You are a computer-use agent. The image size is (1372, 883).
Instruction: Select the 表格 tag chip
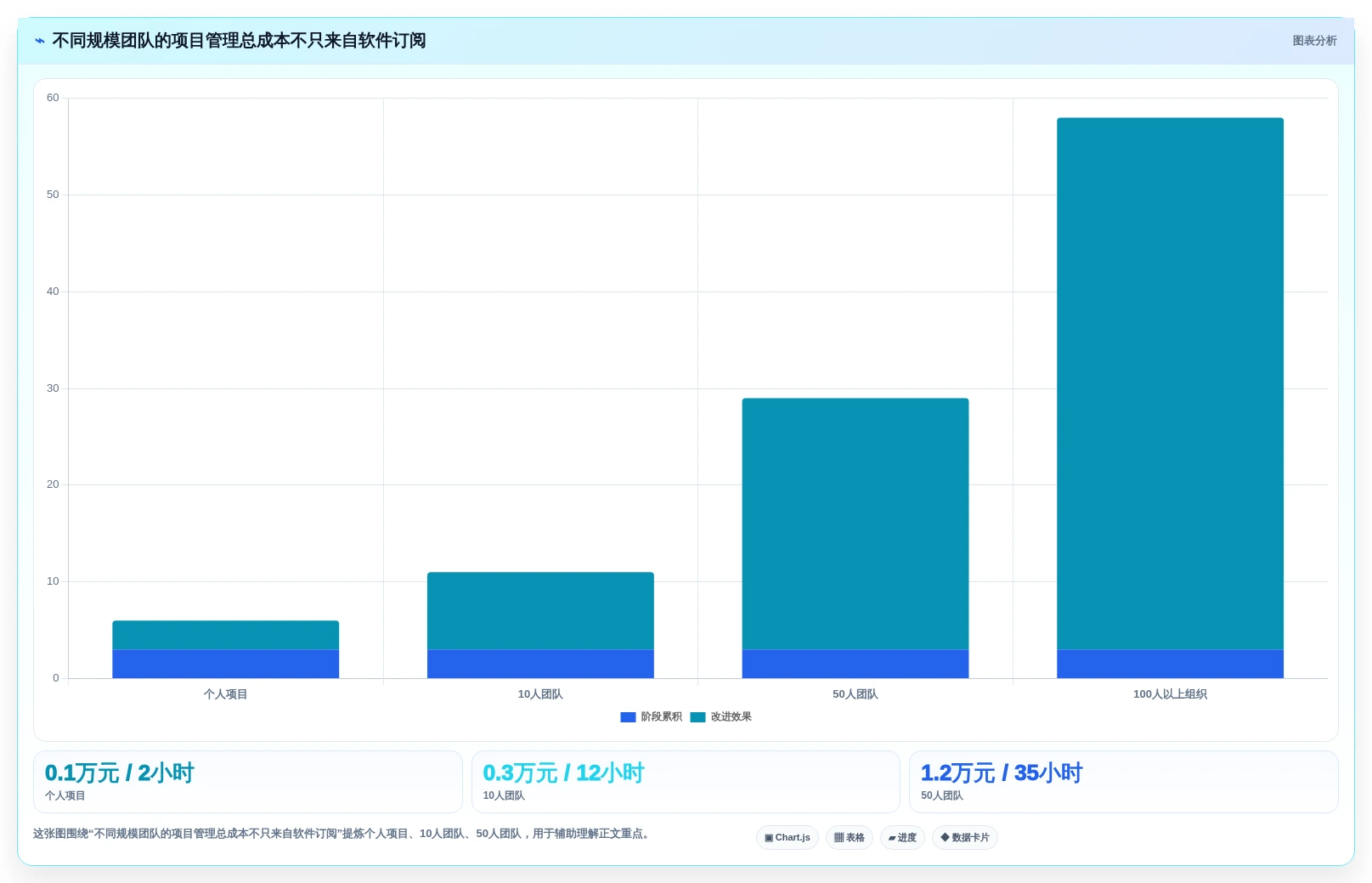click(849, 837)
